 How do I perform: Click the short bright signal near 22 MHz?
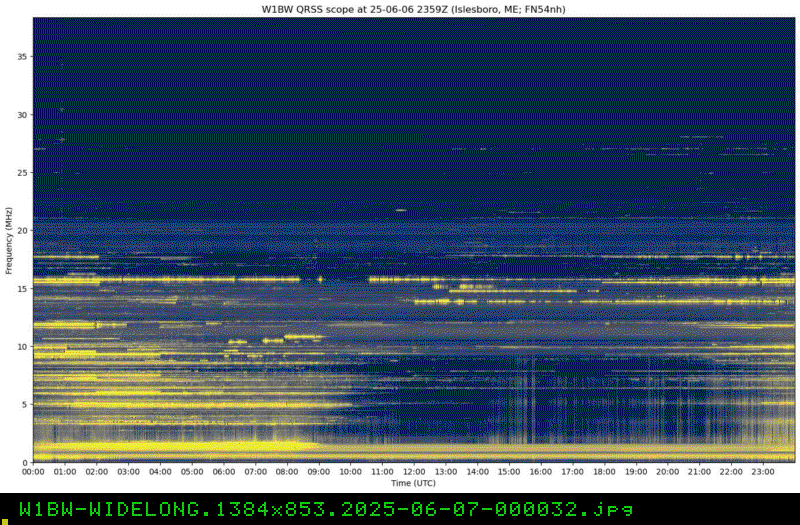pyautogui.click(x=401, y=210)
